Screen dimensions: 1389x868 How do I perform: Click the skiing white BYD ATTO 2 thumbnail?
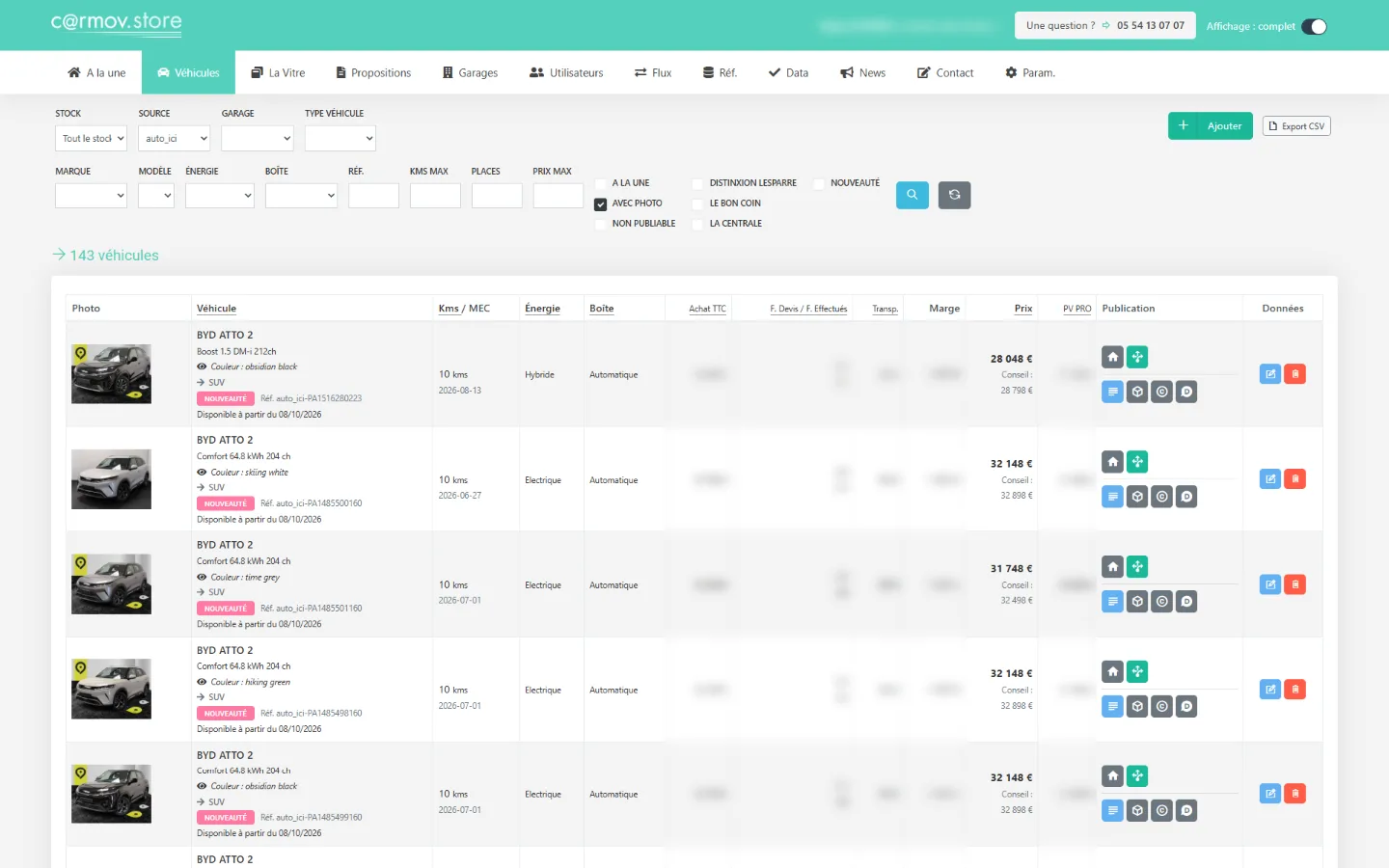point(112,479)
